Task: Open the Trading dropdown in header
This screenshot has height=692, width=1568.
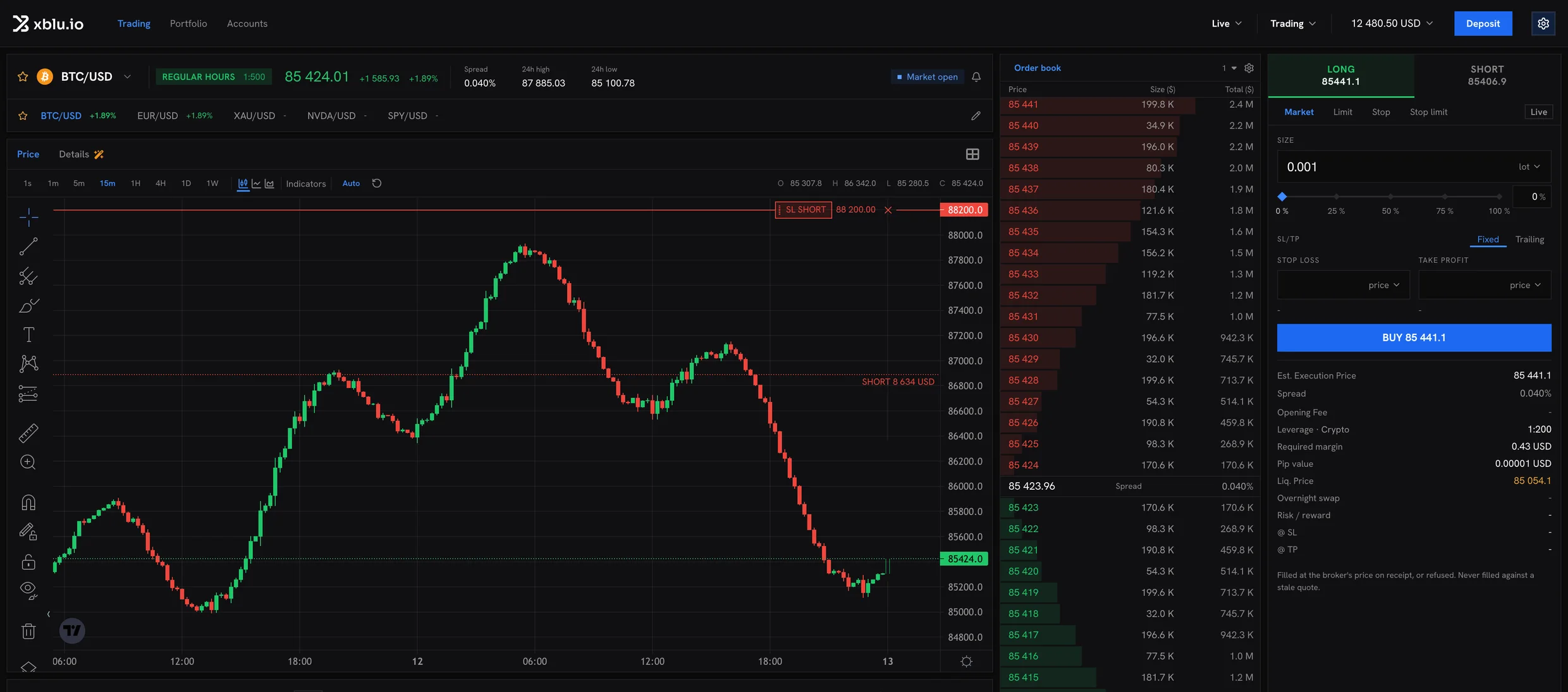Action: click(x=1293, y=23)
